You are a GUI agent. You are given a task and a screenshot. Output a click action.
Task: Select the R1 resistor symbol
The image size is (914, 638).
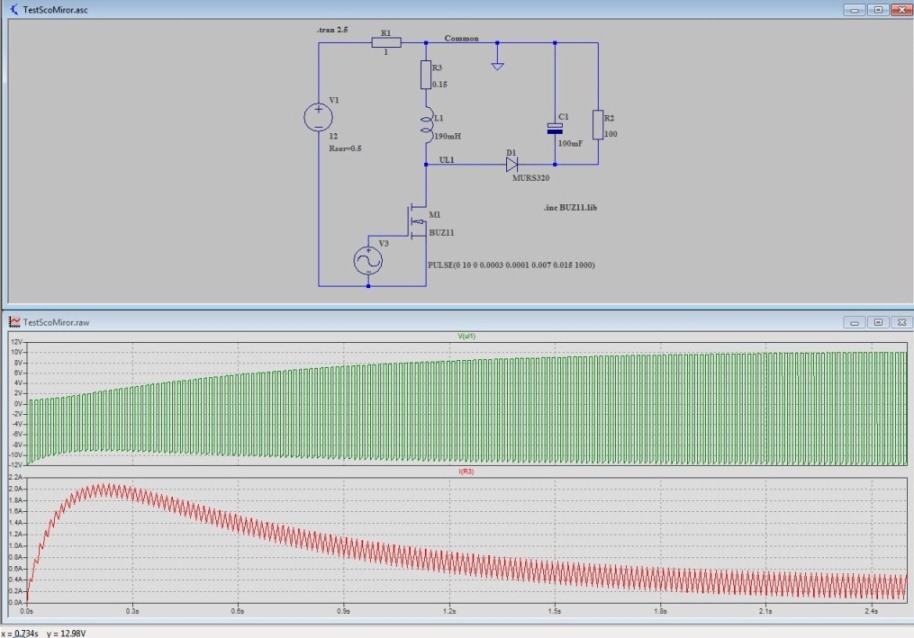click(386, 42)
